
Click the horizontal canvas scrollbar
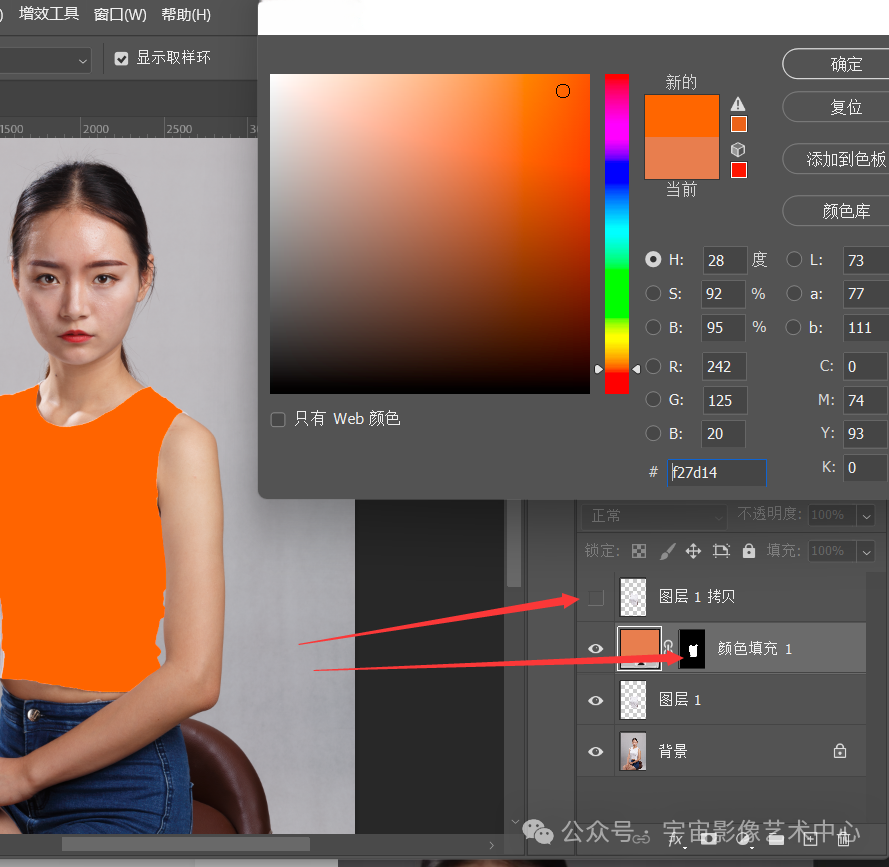(186, 844)
